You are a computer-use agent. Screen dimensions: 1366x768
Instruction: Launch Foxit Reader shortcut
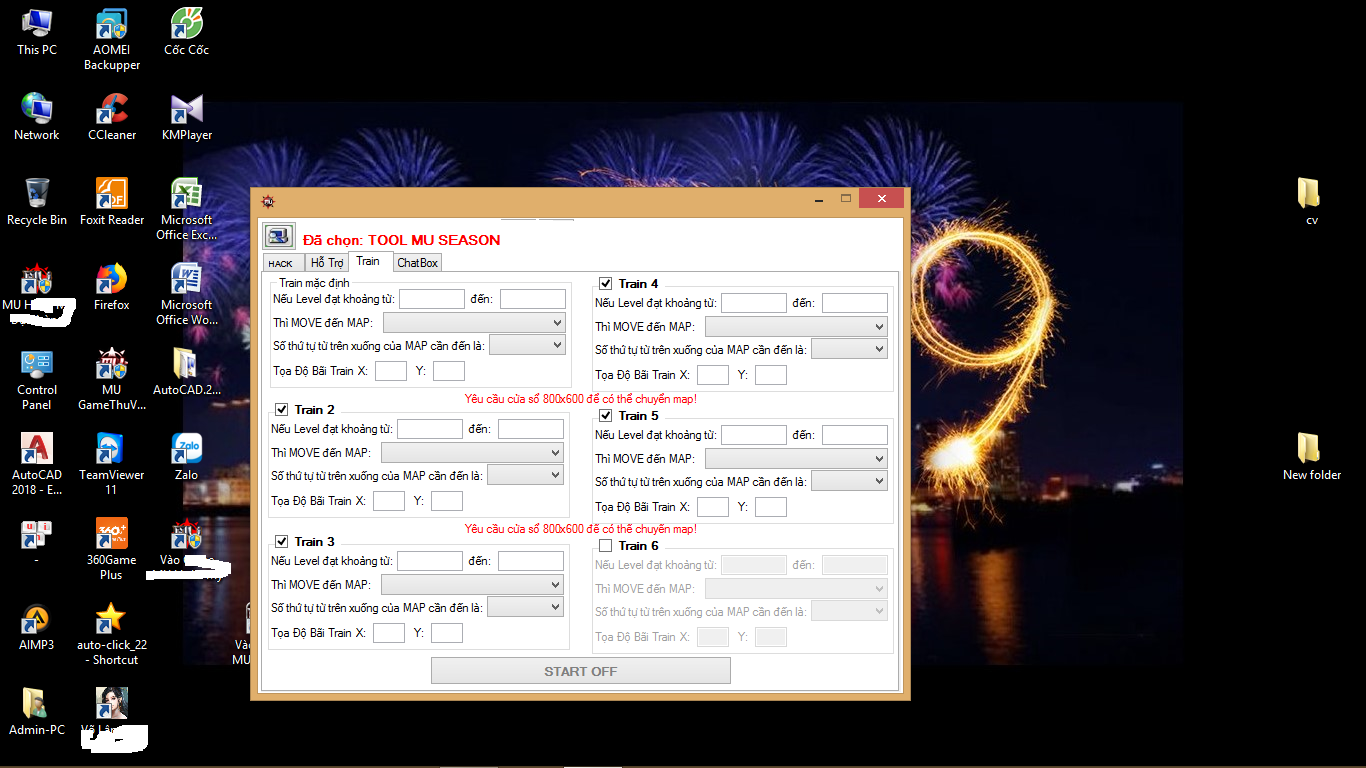[112, 203]
